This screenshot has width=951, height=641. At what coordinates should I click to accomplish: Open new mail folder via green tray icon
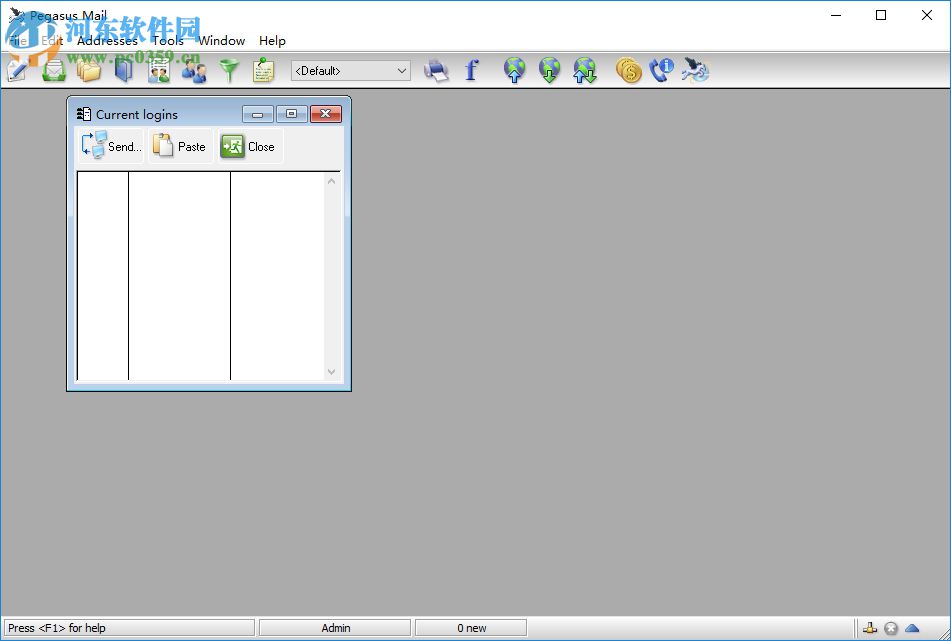point(53,70)
